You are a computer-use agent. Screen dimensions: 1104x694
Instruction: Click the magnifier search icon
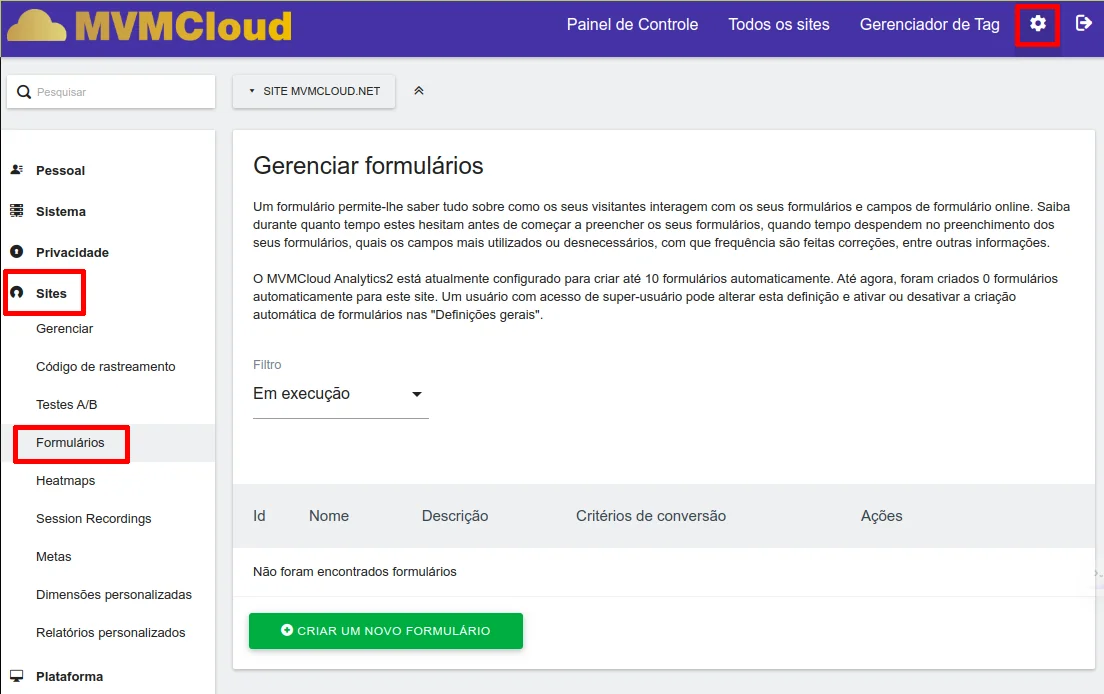[24, 92]
